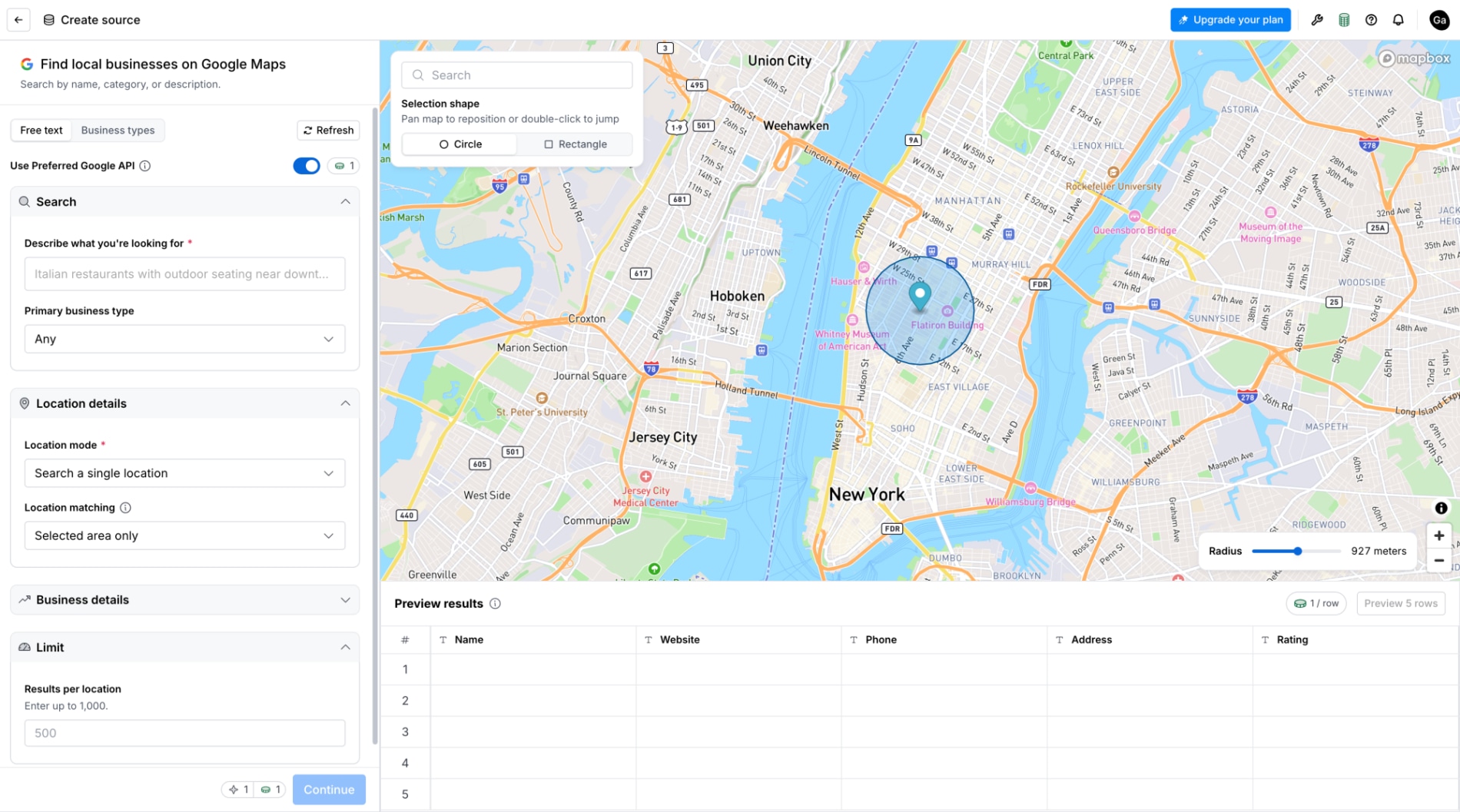Click the '927 meters' radius value
Viewport: 1460px width, 812px height.
click(1379, 551)
